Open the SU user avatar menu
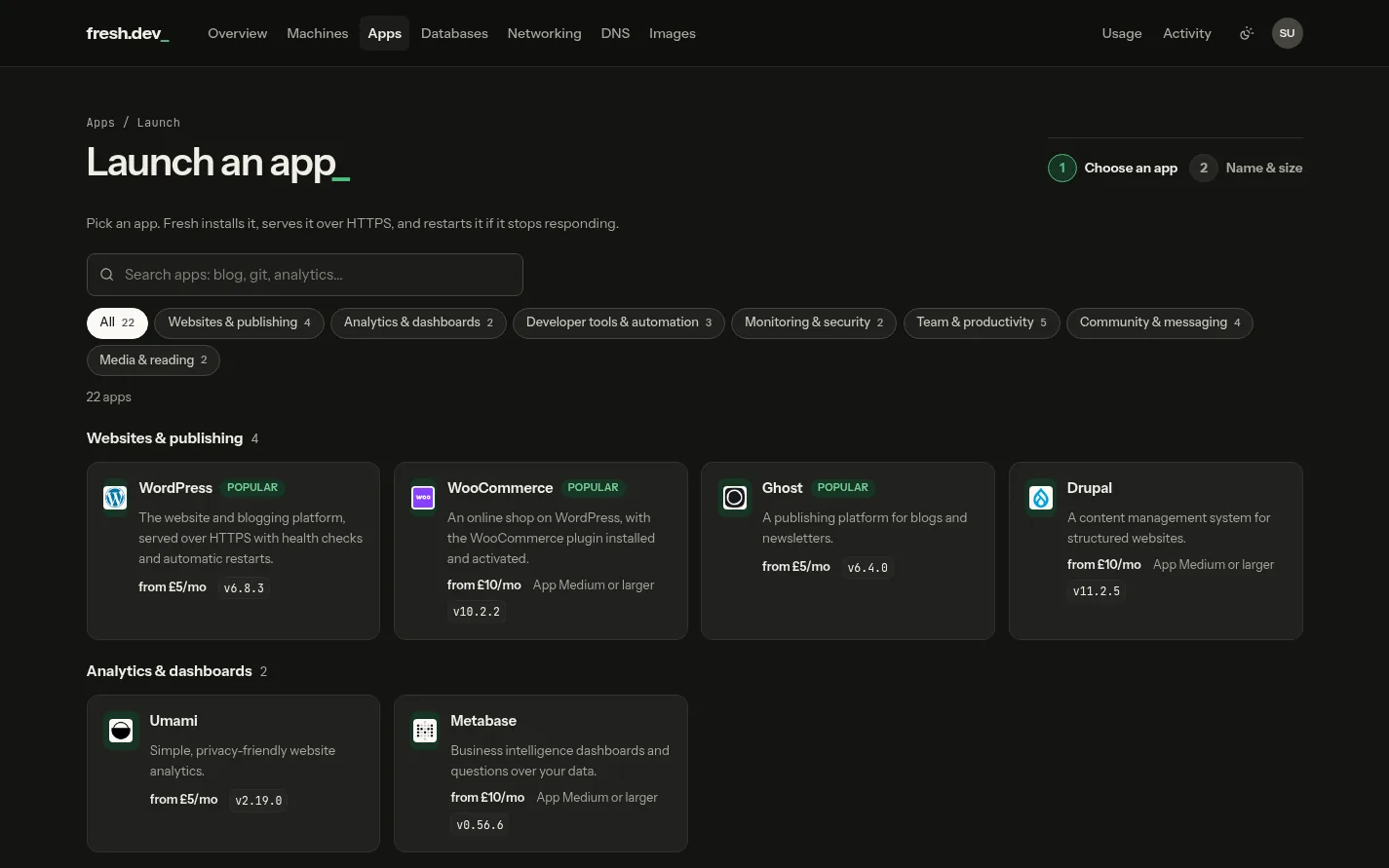The height and width of the screenshot is (868, 1389). 1288,33
